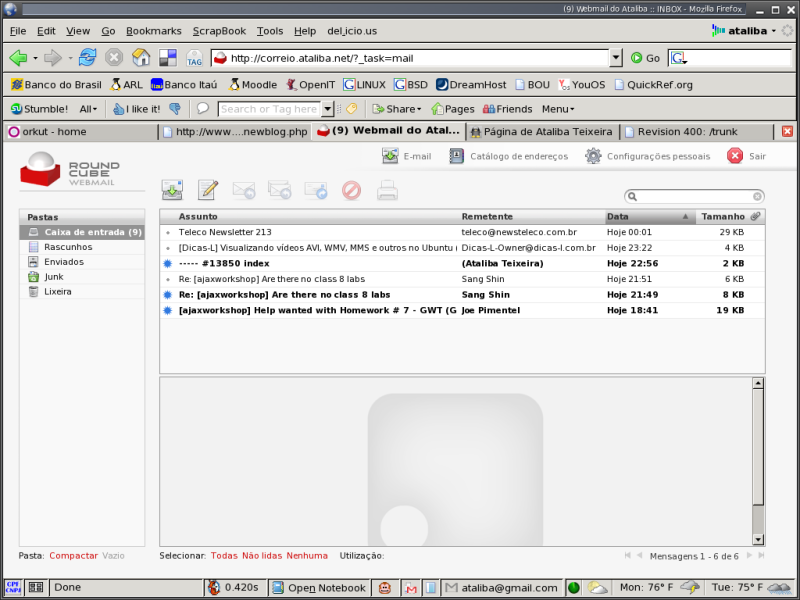Screen dimensions: 800x600
Task: Open Configurações pessoais
Action: [647, 156]
